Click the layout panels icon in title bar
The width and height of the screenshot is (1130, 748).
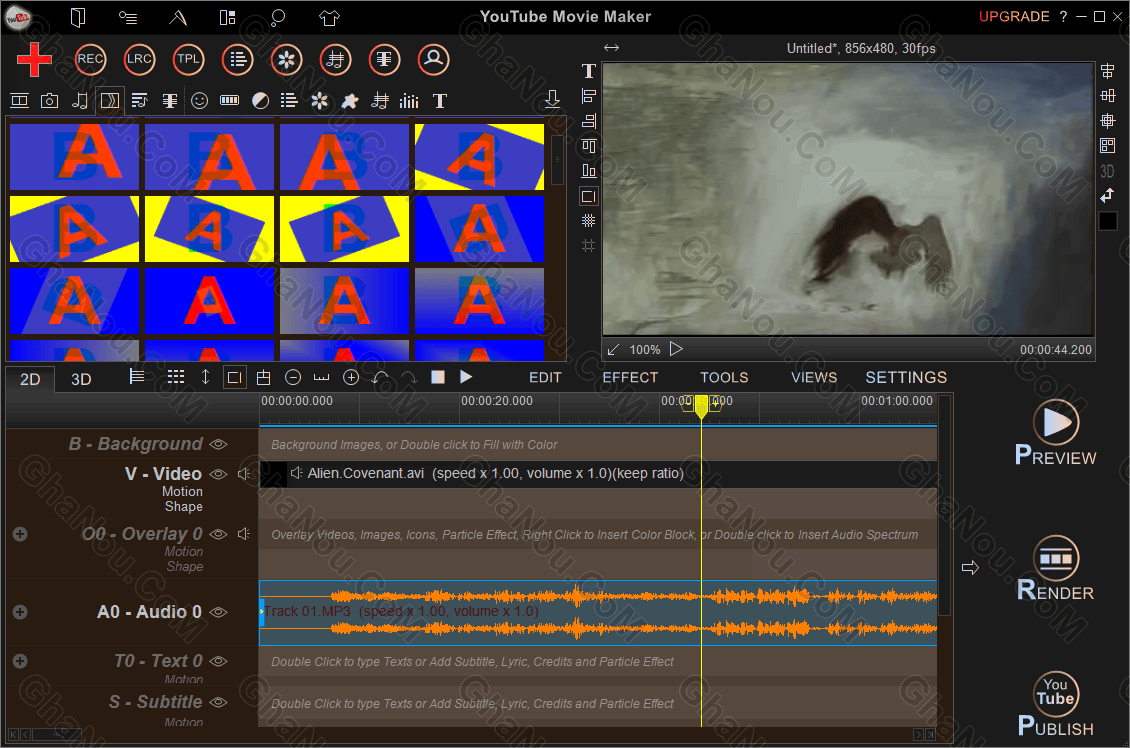pyautogui.click(x=228, y=17)
